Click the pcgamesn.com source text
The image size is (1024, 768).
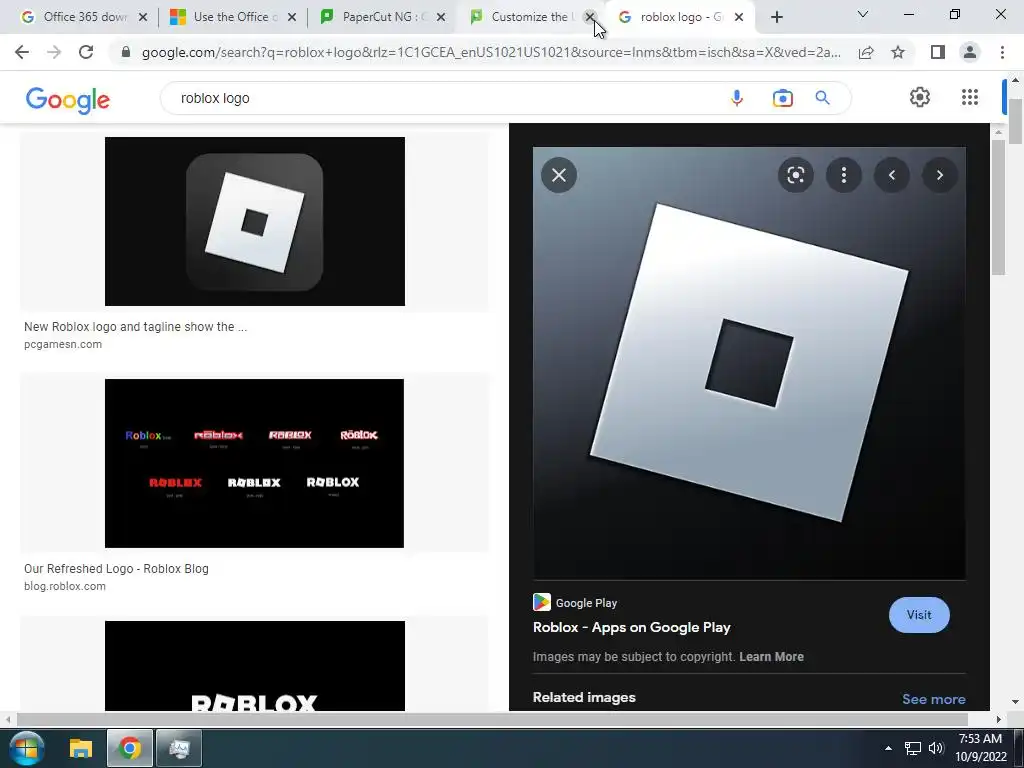tap(63, 344)
